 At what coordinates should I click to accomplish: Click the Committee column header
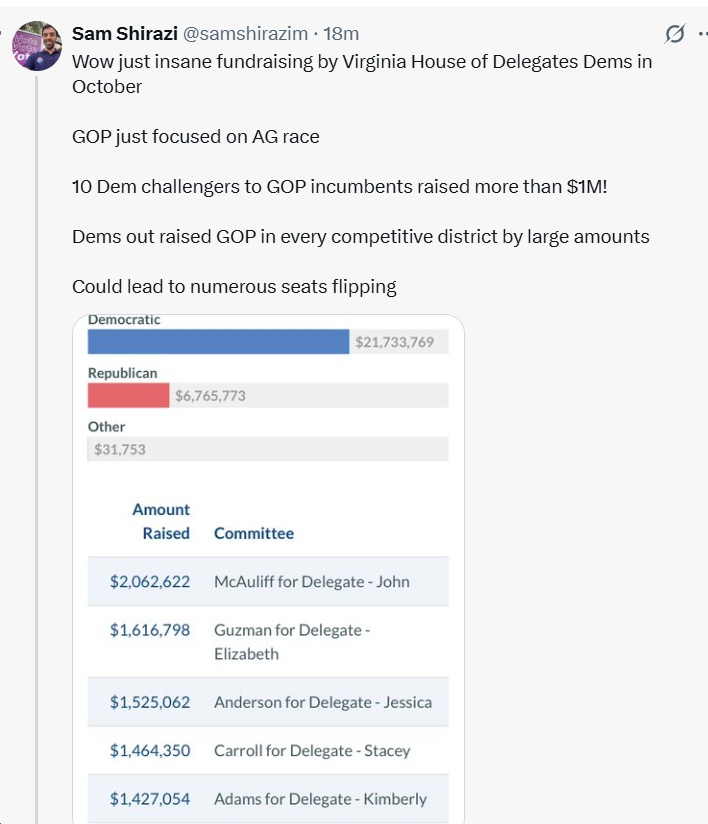[254, 533]
